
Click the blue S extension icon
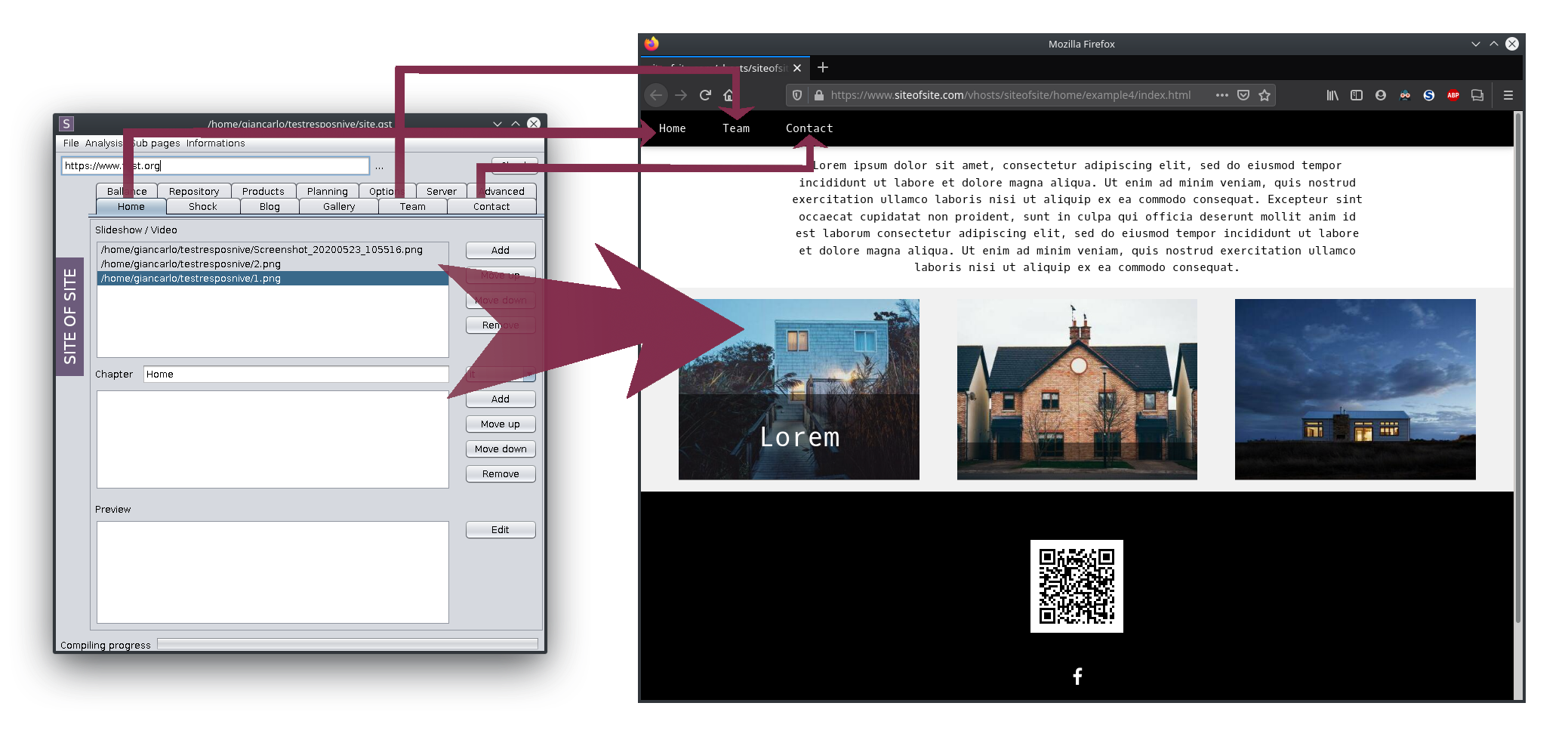[x=1429, y=95]
